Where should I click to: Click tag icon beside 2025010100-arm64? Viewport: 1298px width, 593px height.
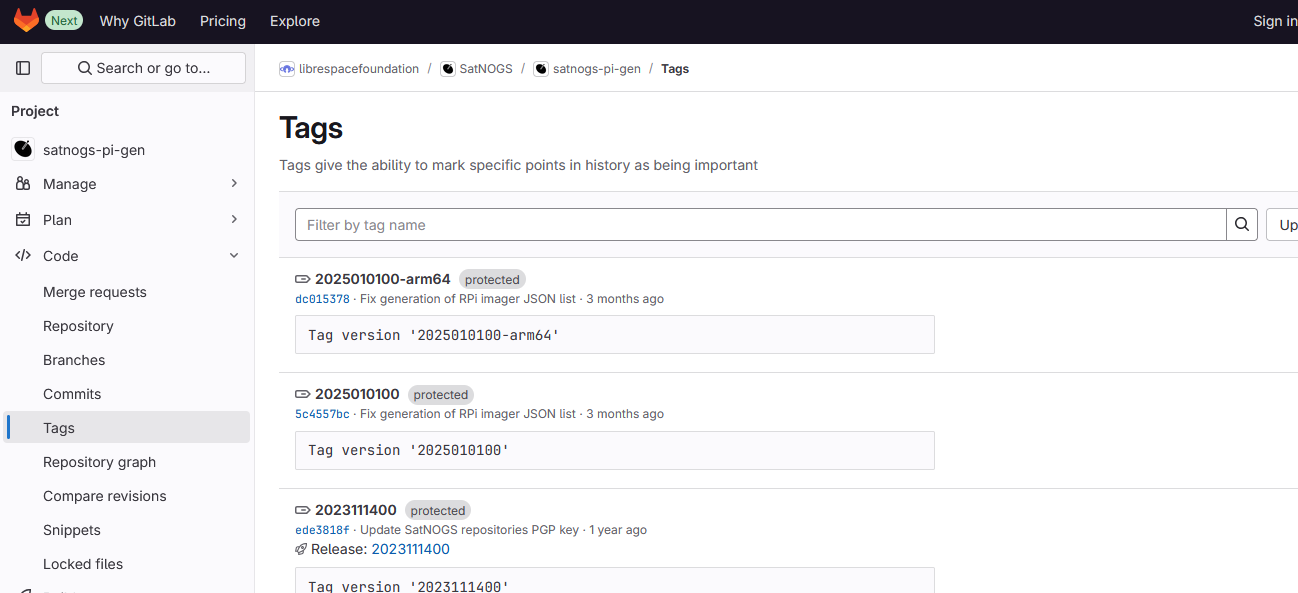(x=303, y=279)
